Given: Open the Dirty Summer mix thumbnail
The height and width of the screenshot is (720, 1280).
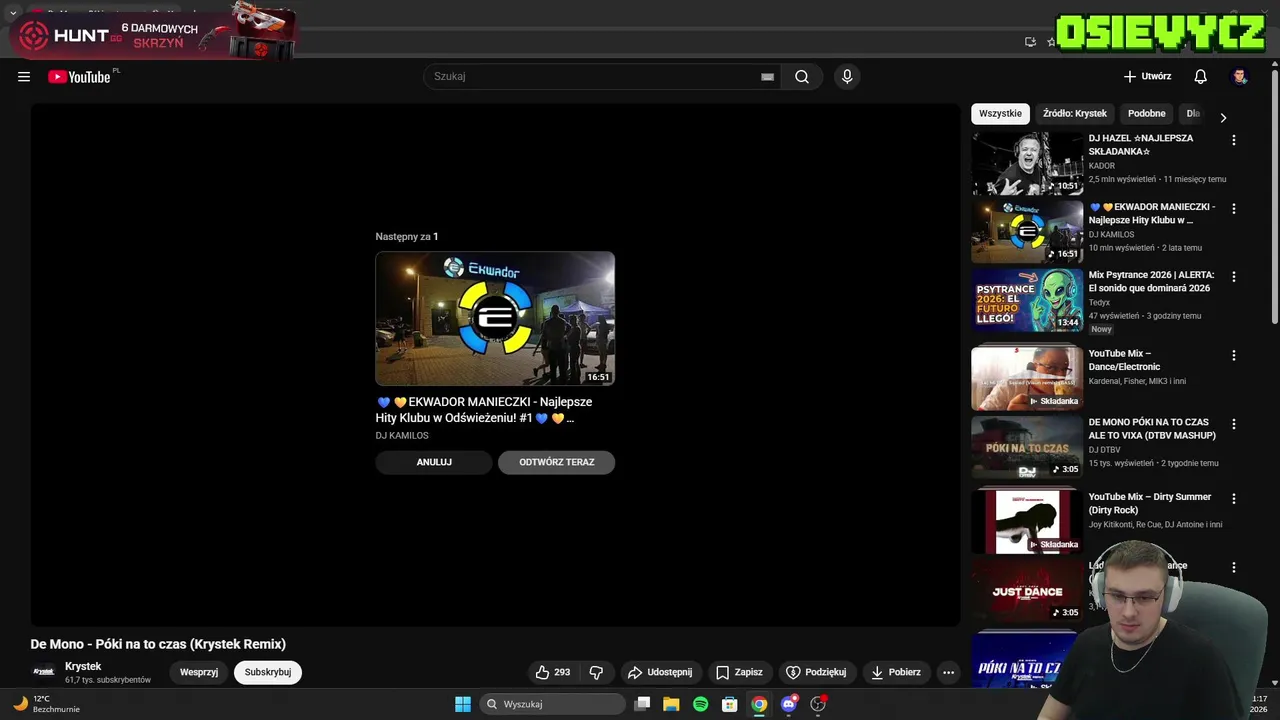Looking at the screenshot, I should point(1027,521).
